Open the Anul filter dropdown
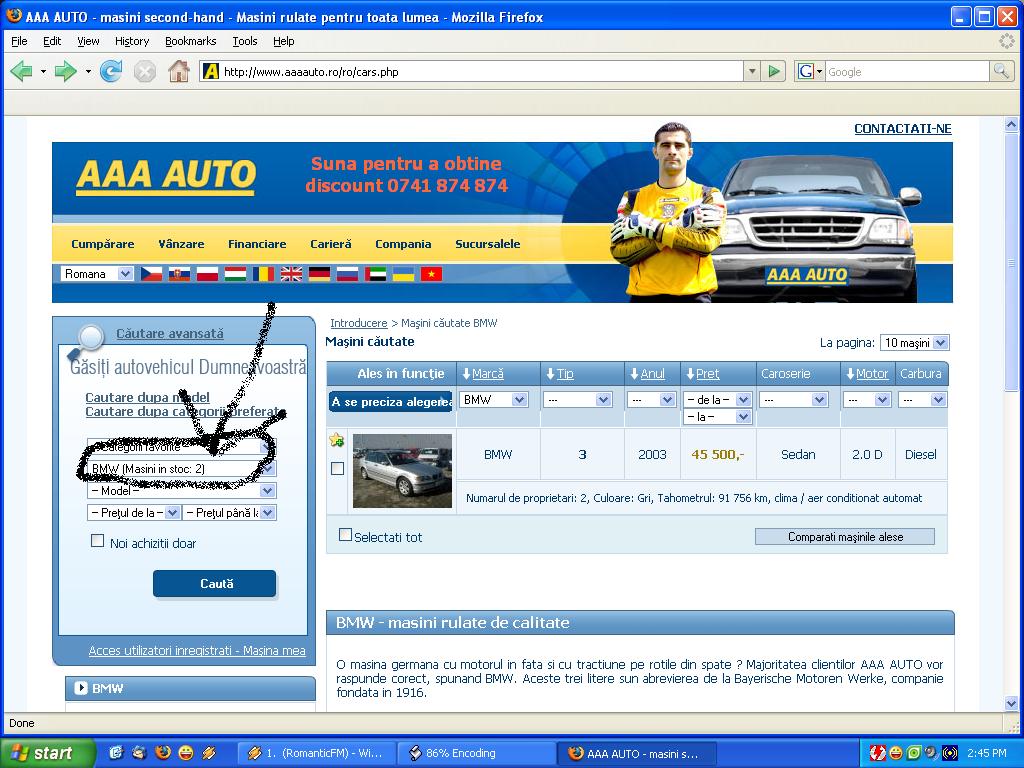Screen dimensions: 1024x768 coord(651,400)
